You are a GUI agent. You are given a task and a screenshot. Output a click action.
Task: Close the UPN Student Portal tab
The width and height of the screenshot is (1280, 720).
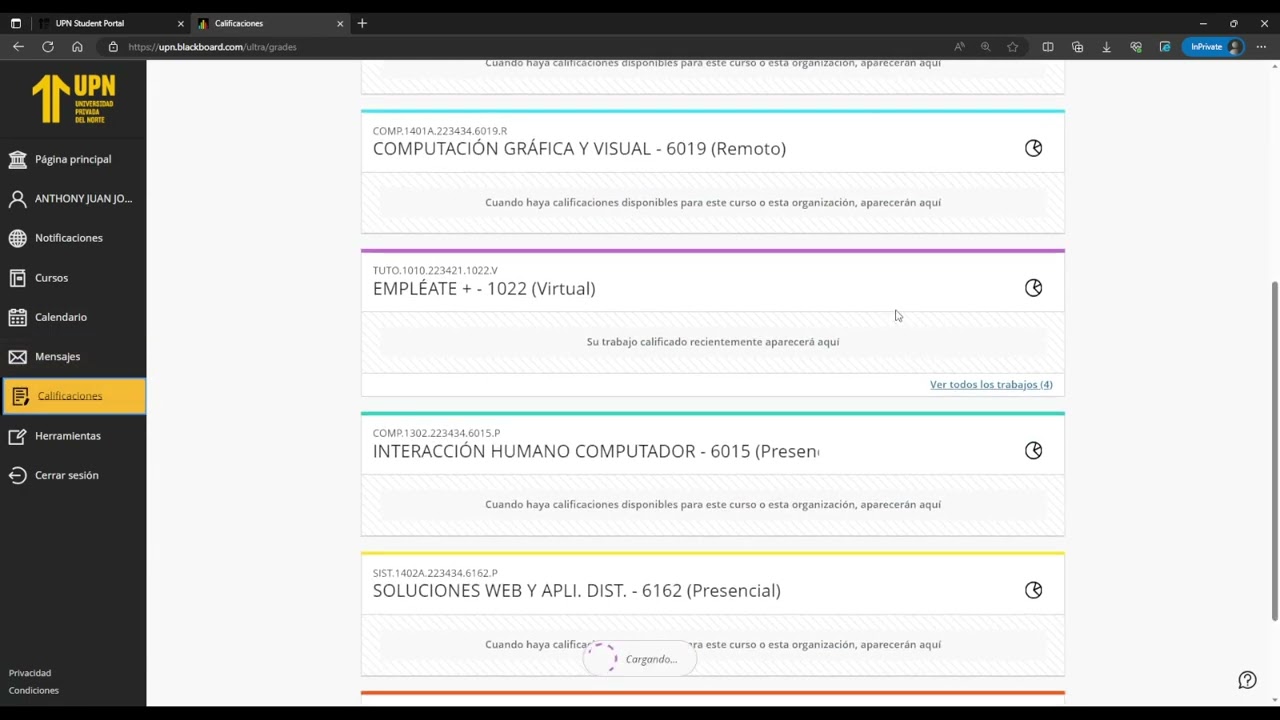click(x=180, y=23)
